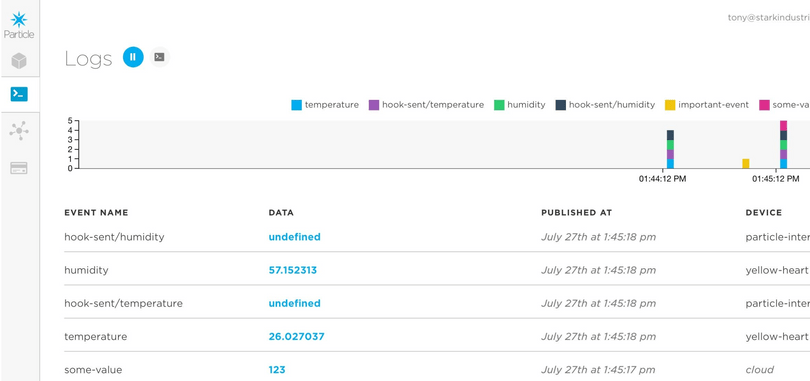Open the Devices cube icon in sidebar

point(19,61)
